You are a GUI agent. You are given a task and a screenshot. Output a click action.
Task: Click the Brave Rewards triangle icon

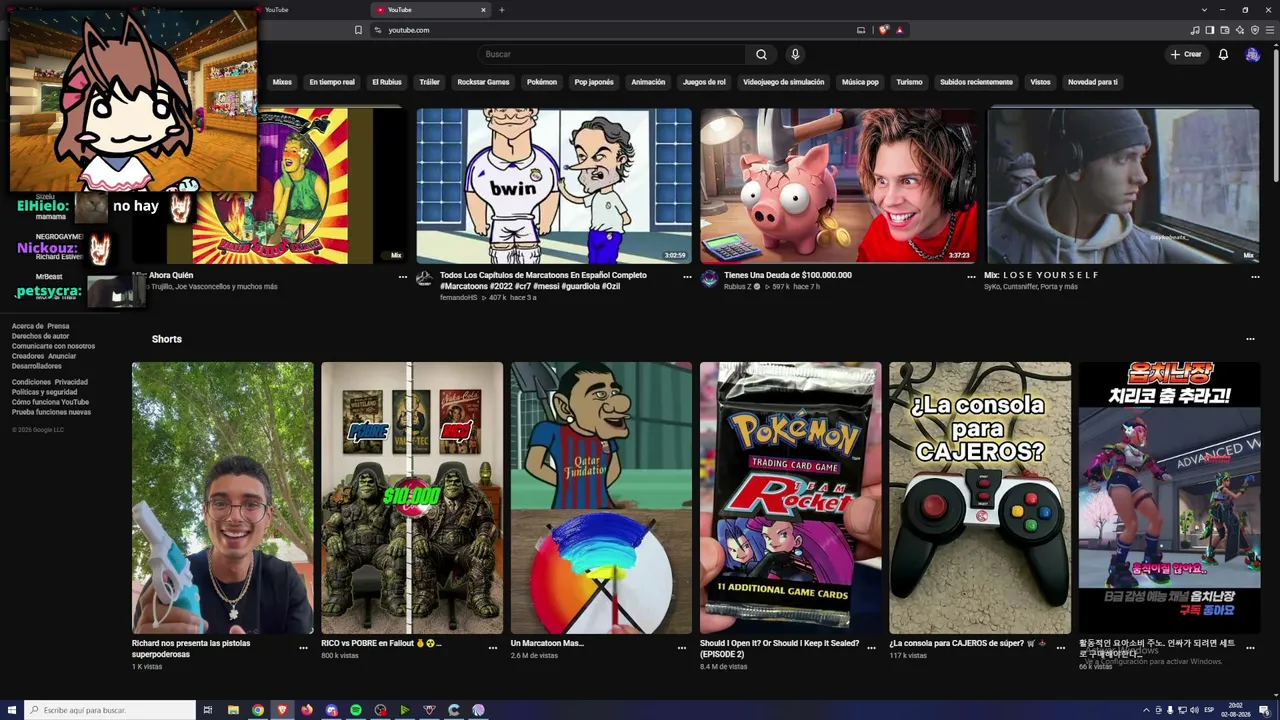click(900, 30)
